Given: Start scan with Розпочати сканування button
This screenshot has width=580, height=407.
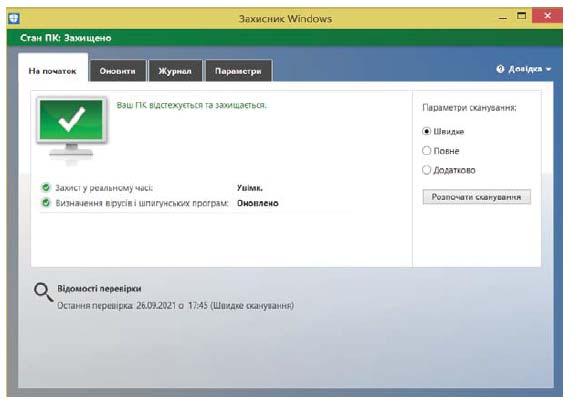Looking at the screenshot, I should pos(476,197).
